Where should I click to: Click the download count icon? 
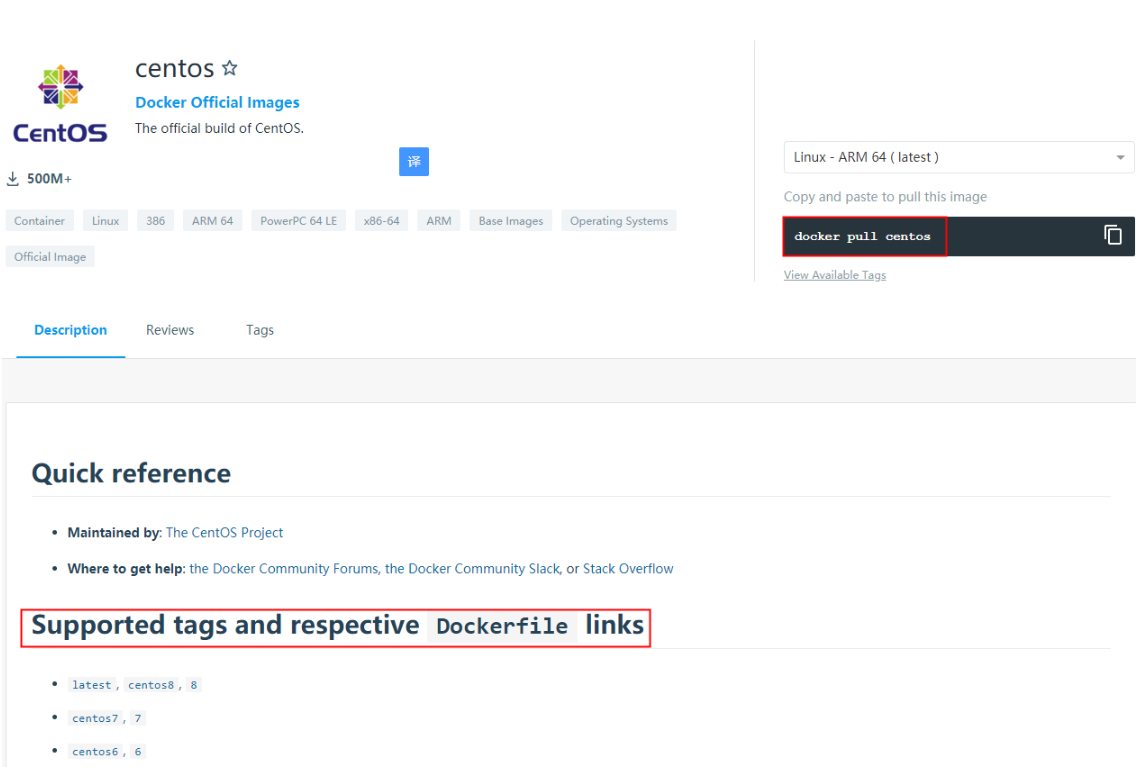click(x=12, y=179)
